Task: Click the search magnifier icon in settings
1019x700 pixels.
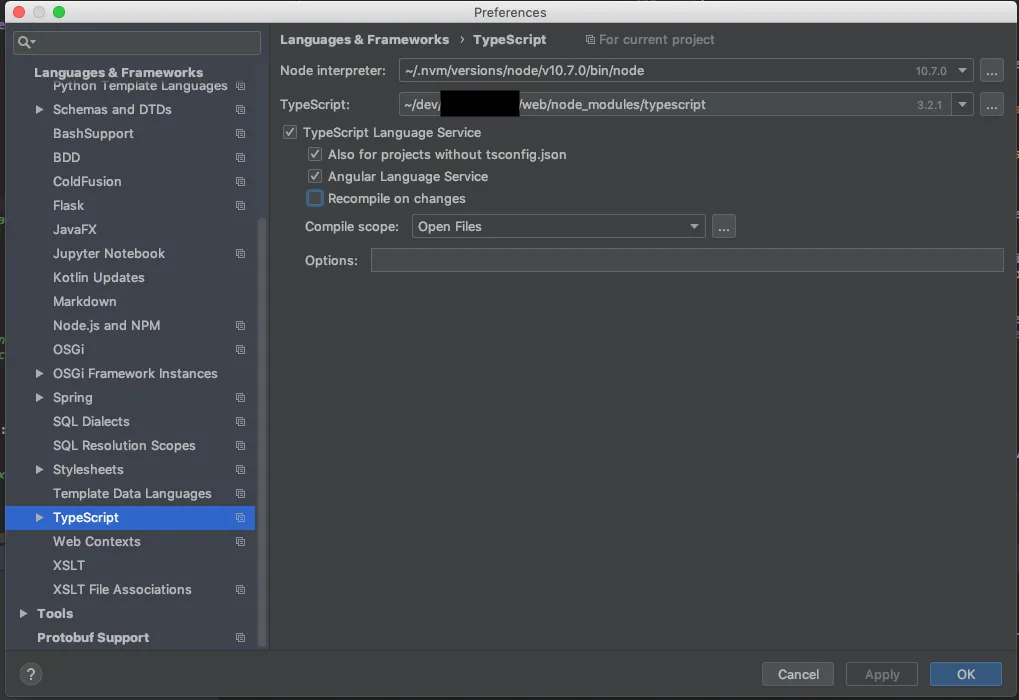Action: pyautogui.click(x=25, y=42)
